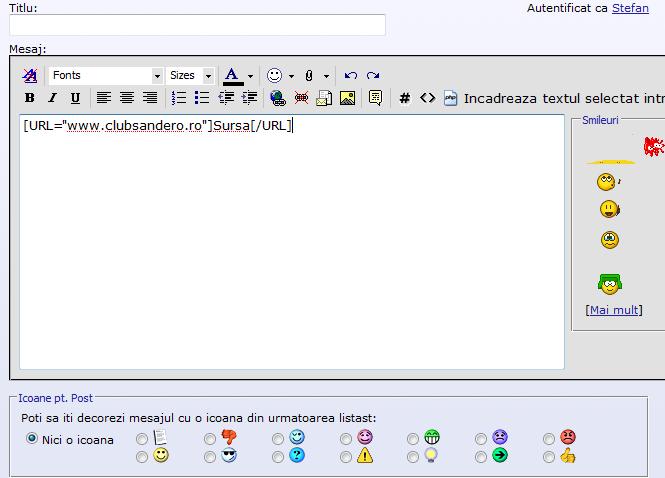Screen dimensions: 665x478
Task: Click into the Titlu input field
Action: [x=197, y=26]
